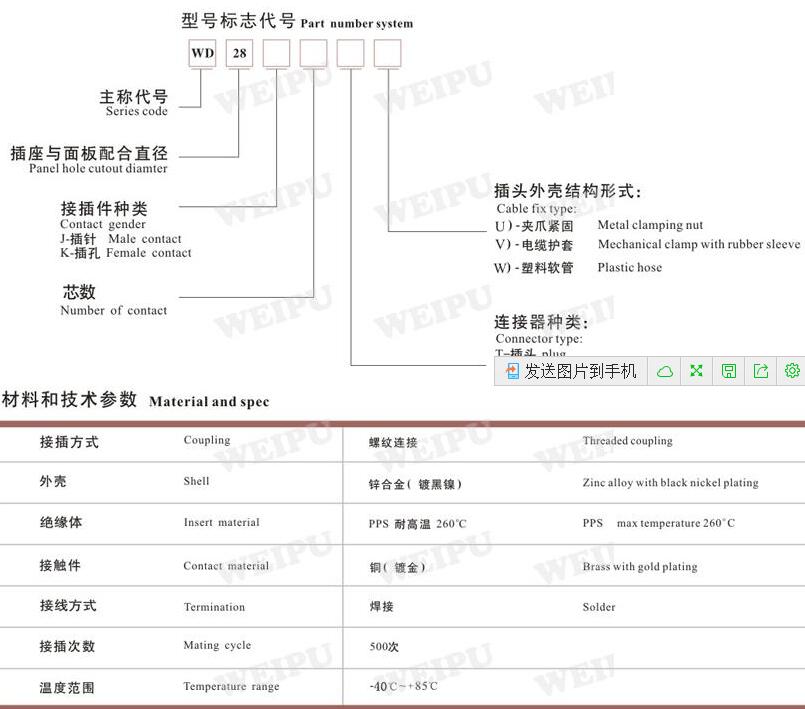Click the 'Contact gender' label
This screenshot has width=805, height=709.
click(x=103, y=224)
